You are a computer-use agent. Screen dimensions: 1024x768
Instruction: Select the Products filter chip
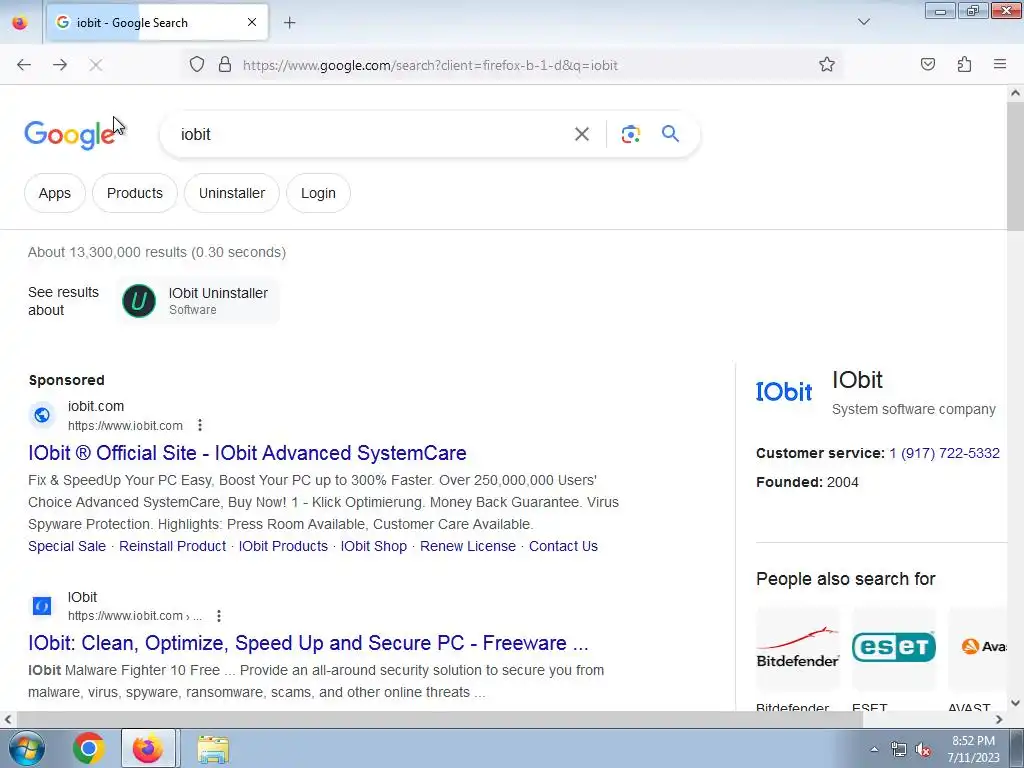pyautogui.click(x=135, y=193)
